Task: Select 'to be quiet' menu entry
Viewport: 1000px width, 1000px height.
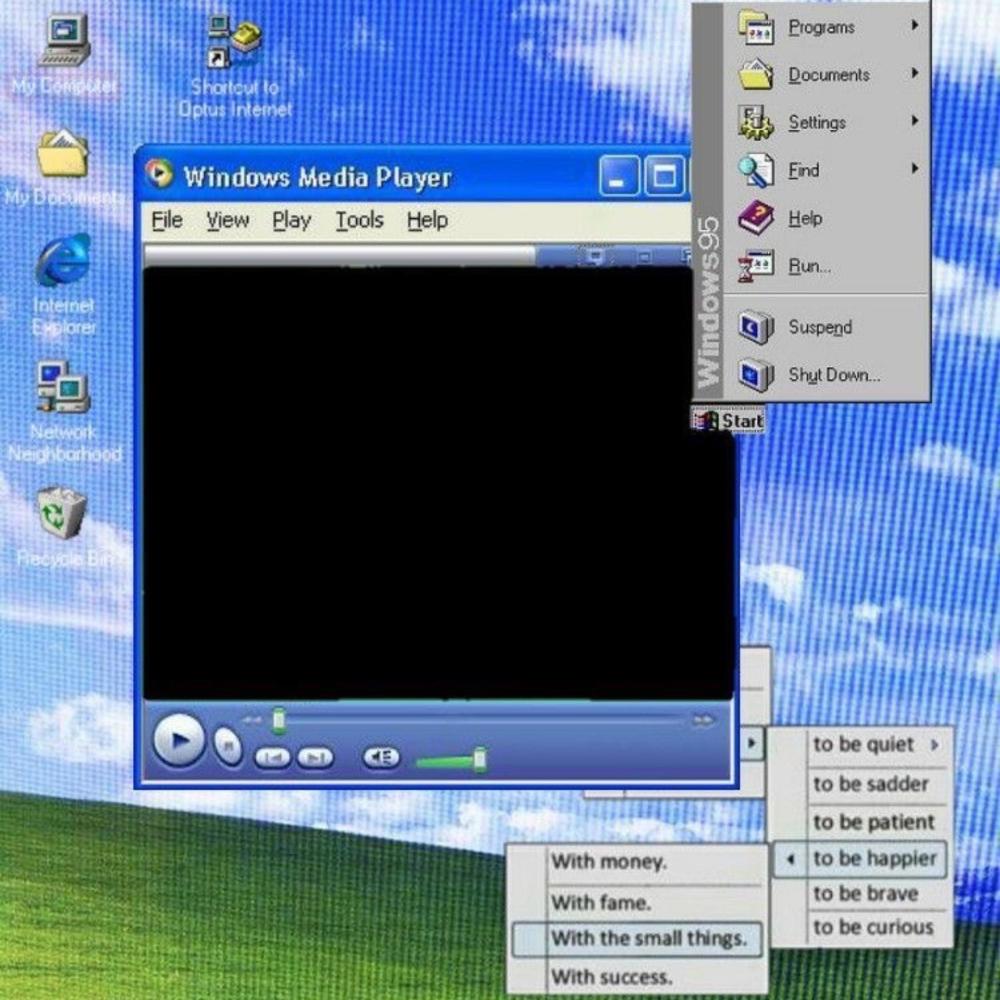Action: coord(863,744)
